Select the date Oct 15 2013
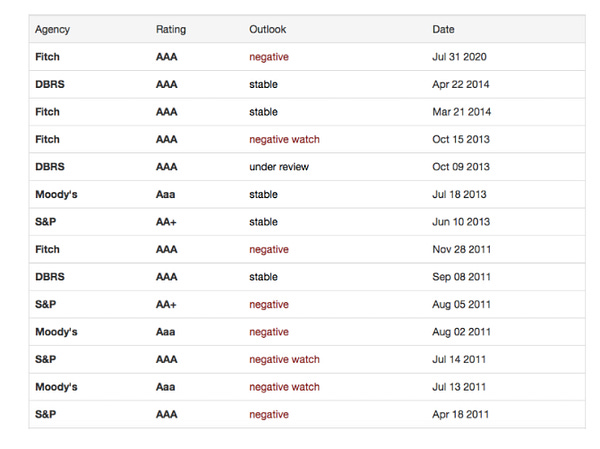Image resolution: width=600 pixels, height=449 pixels. (461, 139)
